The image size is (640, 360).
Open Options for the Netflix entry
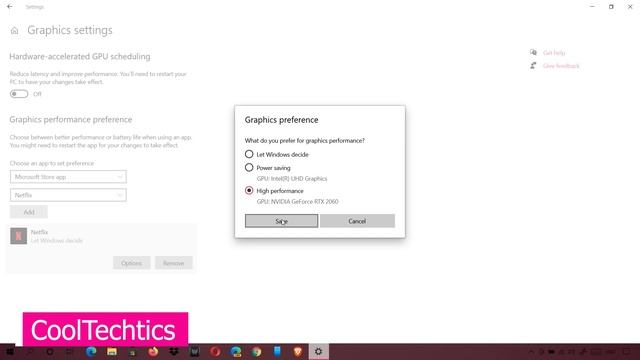pos(131,263)
